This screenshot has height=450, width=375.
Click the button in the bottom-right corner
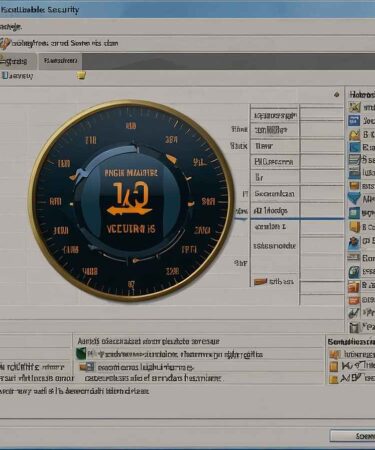pyautogui.click(x=352, y=436)
